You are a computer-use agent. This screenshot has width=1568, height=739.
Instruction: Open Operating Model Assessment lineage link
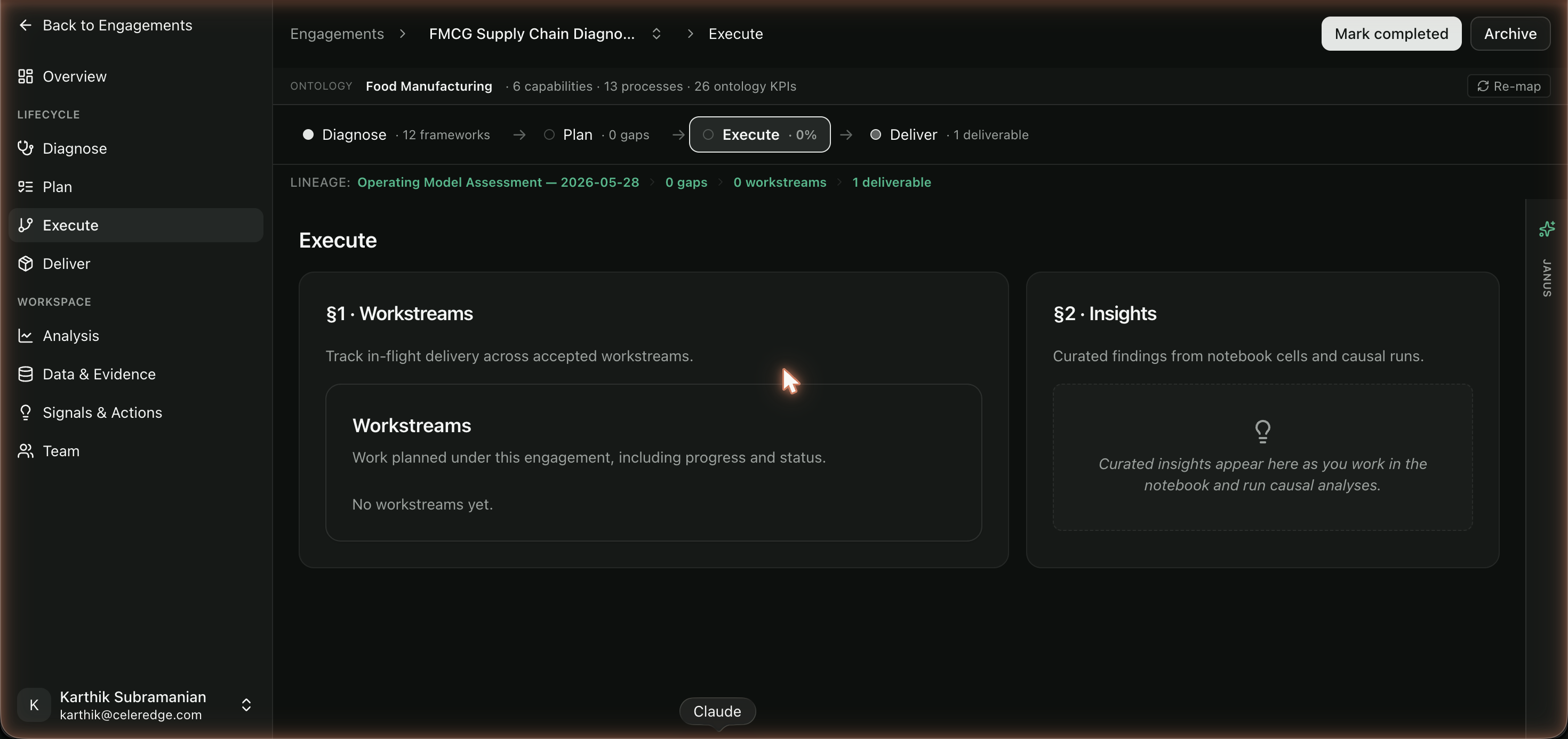pyautogui.click(x=498, y=182)
